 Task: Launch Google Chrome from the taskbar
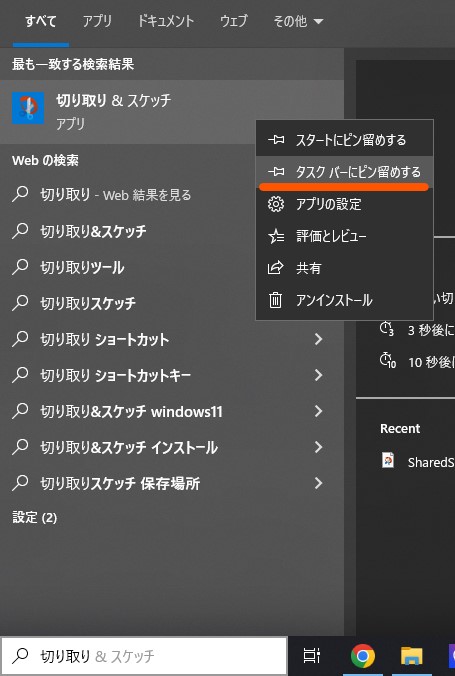(363, 656)
